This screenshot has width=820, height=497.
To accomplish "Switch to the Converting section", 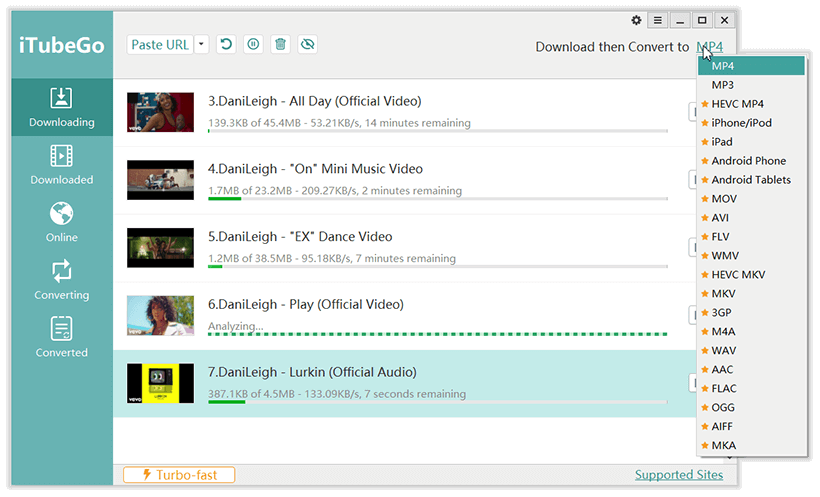I will coord(61,280).
